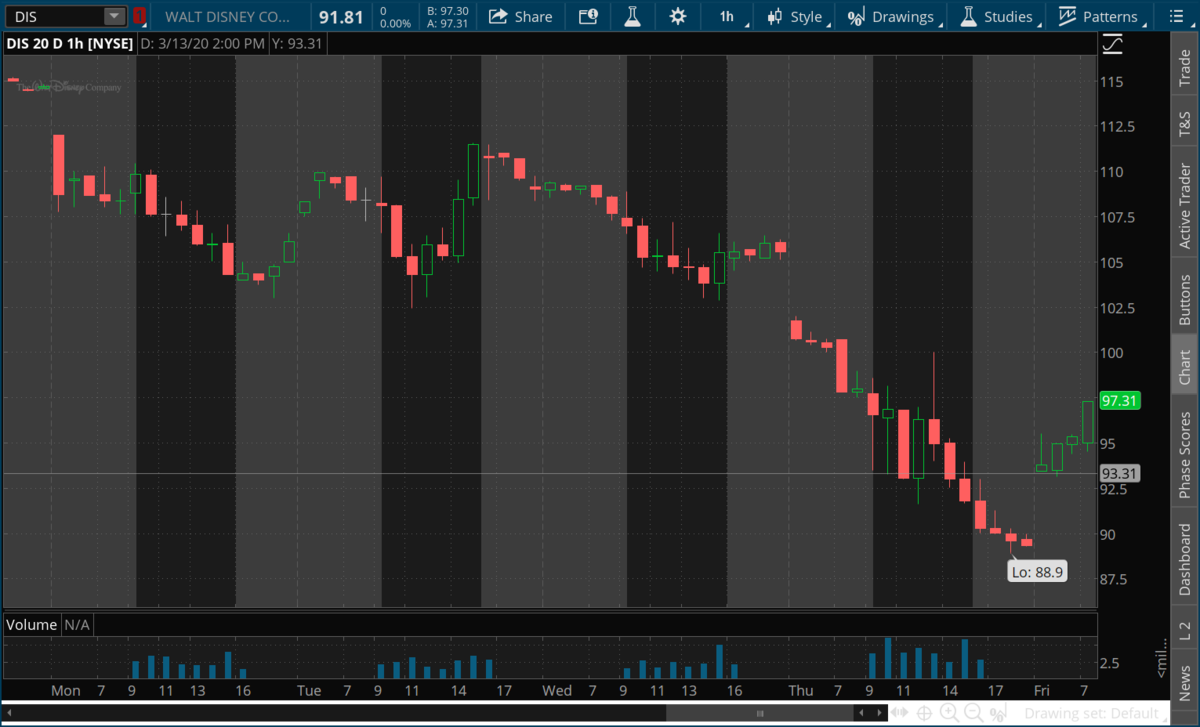This screenshot has width=1200, height=727.
Task: Share the chart using the Share button
Action: tap(520, 16)
